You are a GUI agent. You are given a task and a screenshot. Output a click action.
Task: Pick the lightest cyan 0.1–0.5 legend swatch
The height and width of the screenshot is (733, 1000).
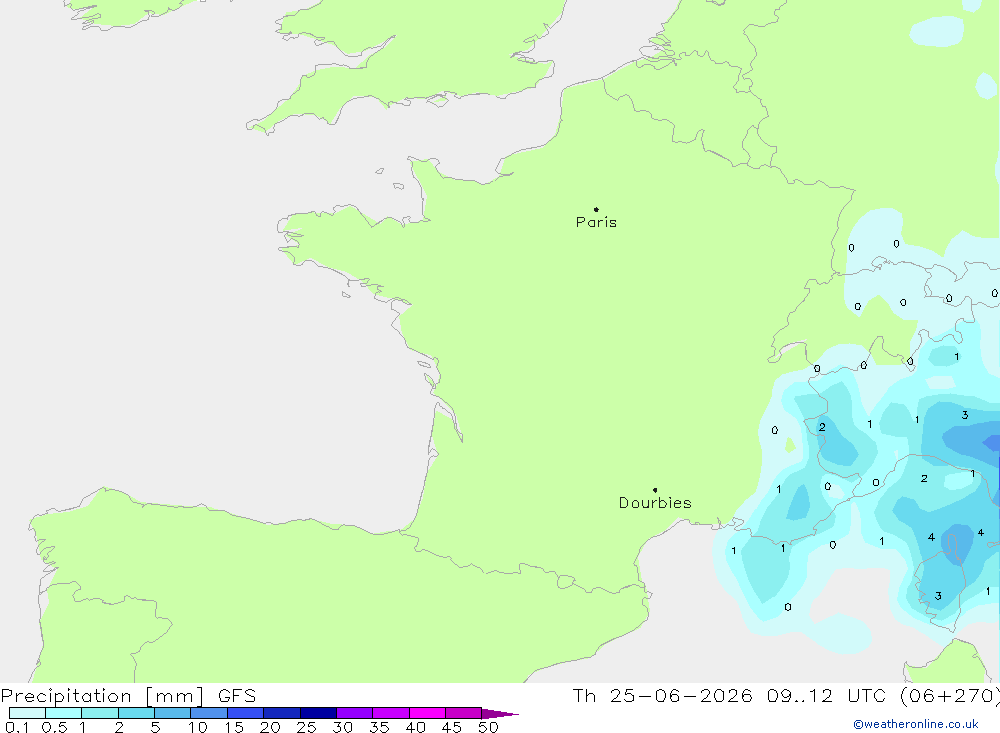click(x=27, y=713)
